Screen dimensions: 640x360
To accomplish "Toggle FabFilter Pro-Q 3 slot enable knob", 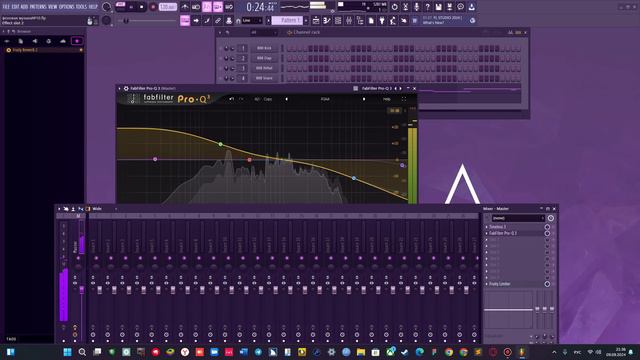I will [x=547, y=233].
